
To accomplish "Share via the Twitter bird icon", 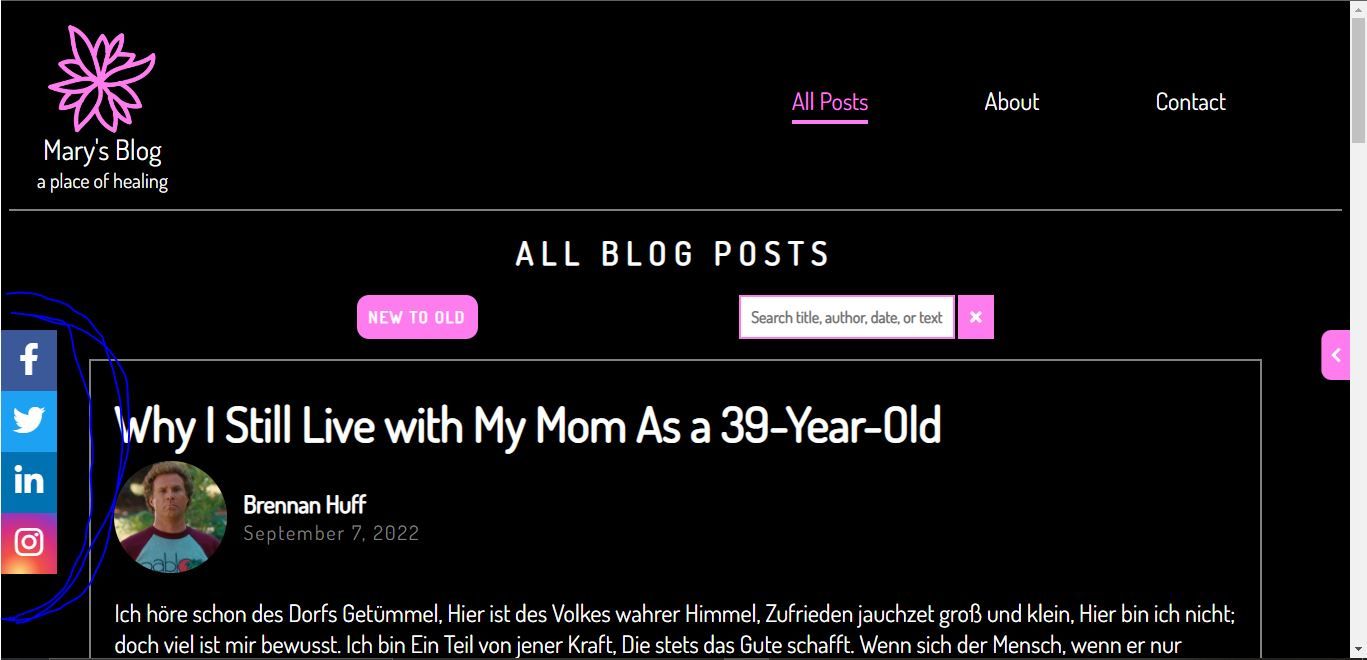I will click(x=28, y=421).
